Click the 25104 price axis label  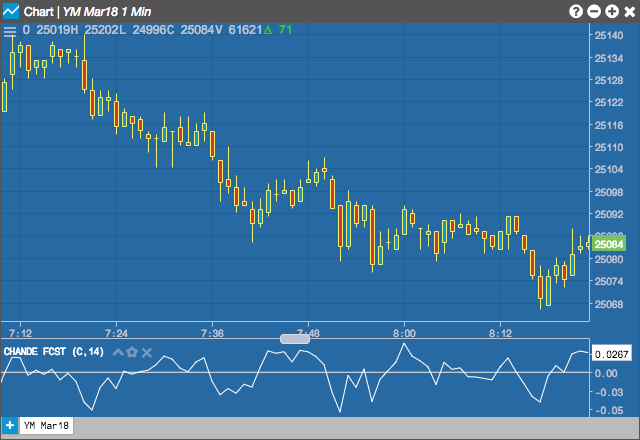(x=609, y=169)
